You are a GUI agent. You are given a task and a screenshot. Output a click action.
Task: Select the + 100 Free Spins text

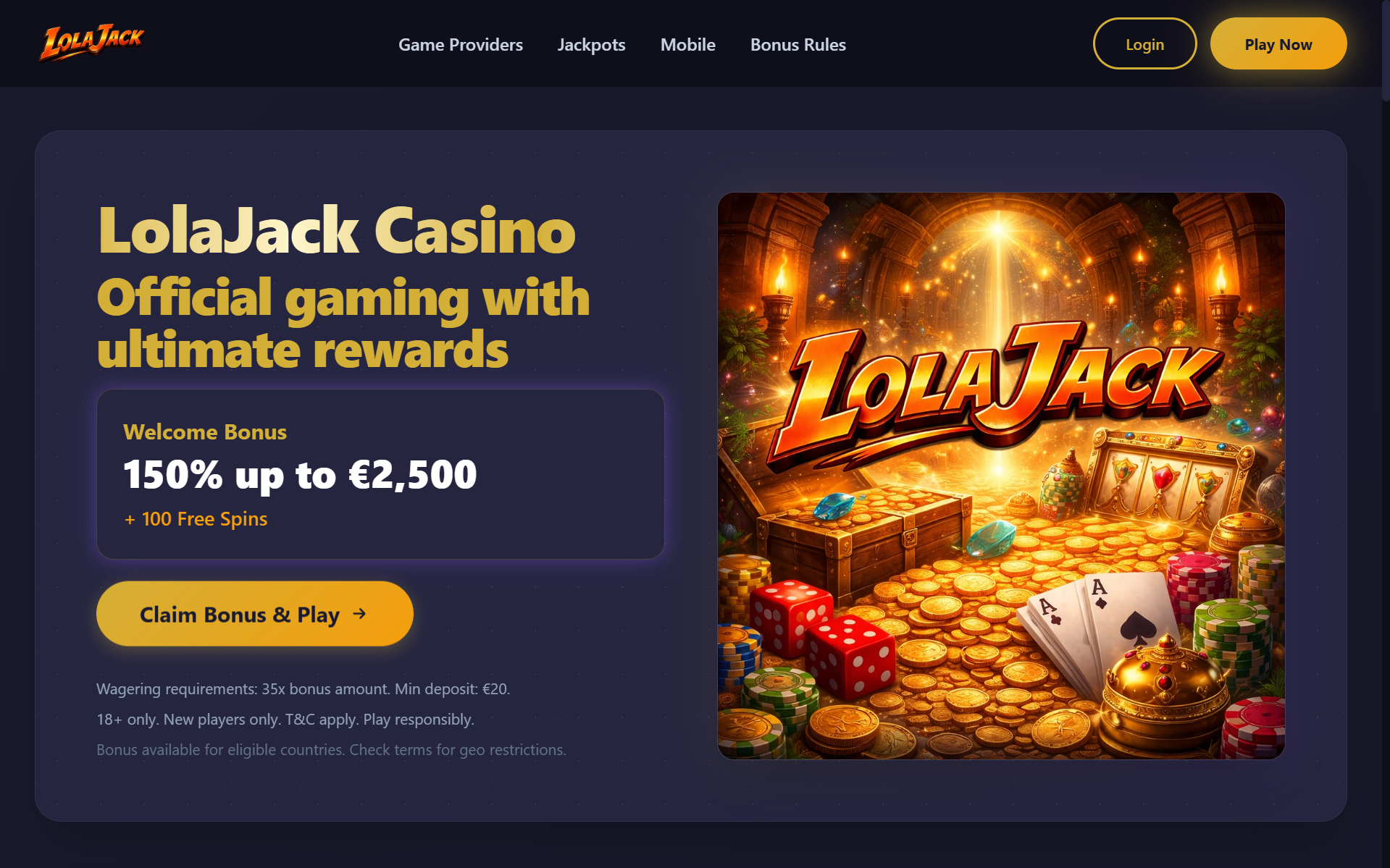click(x=196, y=519)
